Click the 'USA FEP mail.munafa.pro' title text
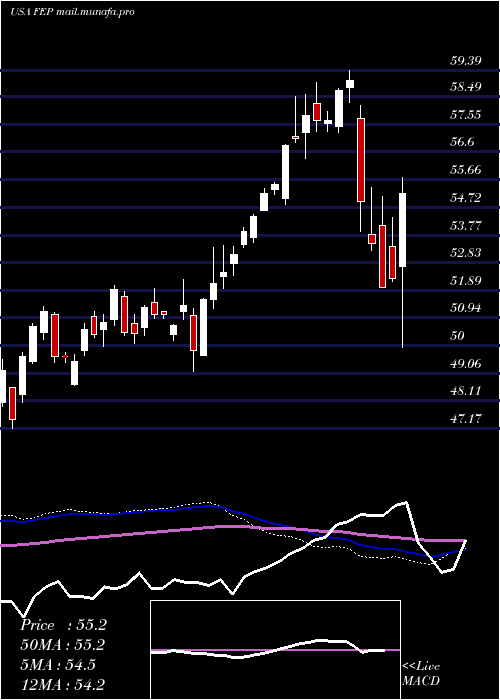500x700 pixels. [72, 12]
